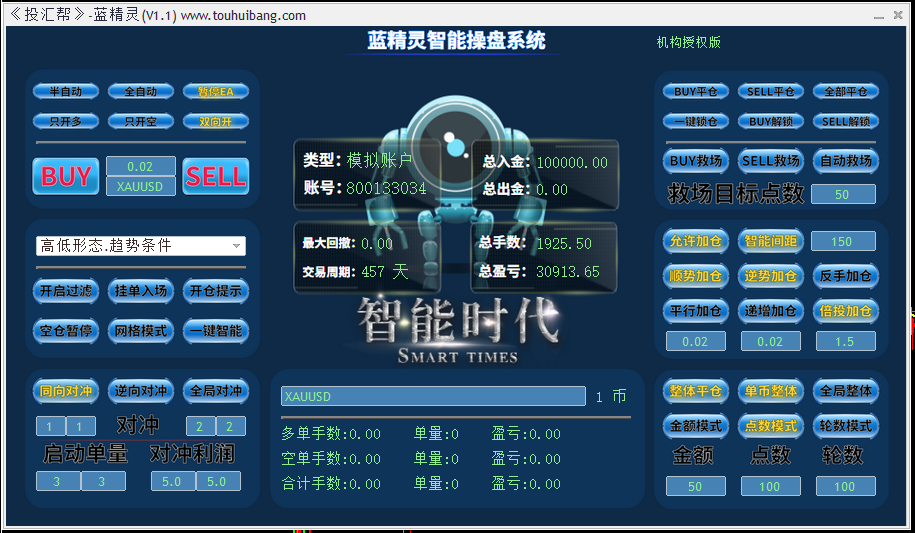The height and width of the screenshot is (533, 915).
Task: Click the red SELL button
Action: 215,176
